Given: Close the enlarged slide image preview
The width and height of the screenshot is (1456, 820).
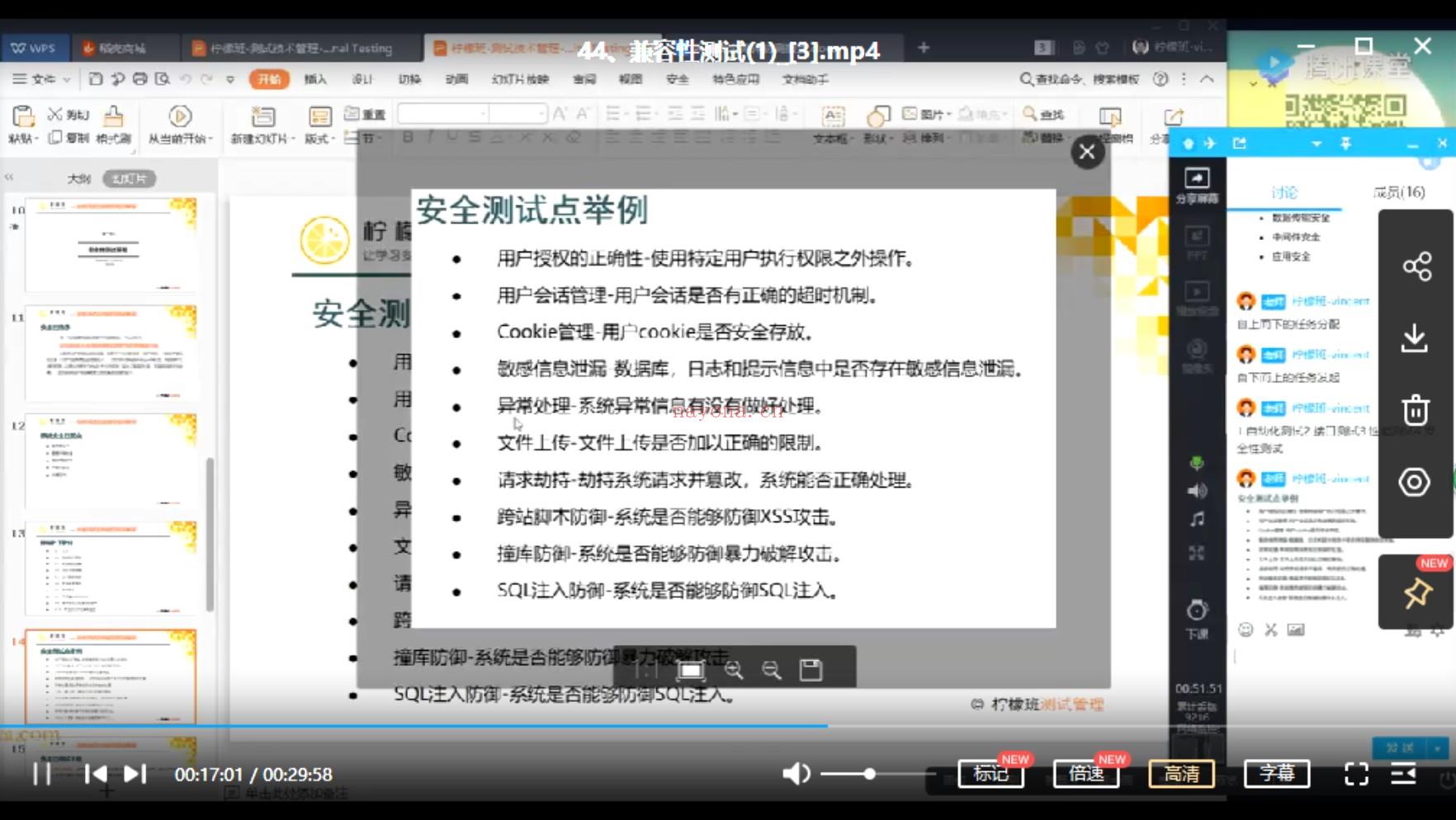Looking at the screenshot, I should tap(1087, 152).
